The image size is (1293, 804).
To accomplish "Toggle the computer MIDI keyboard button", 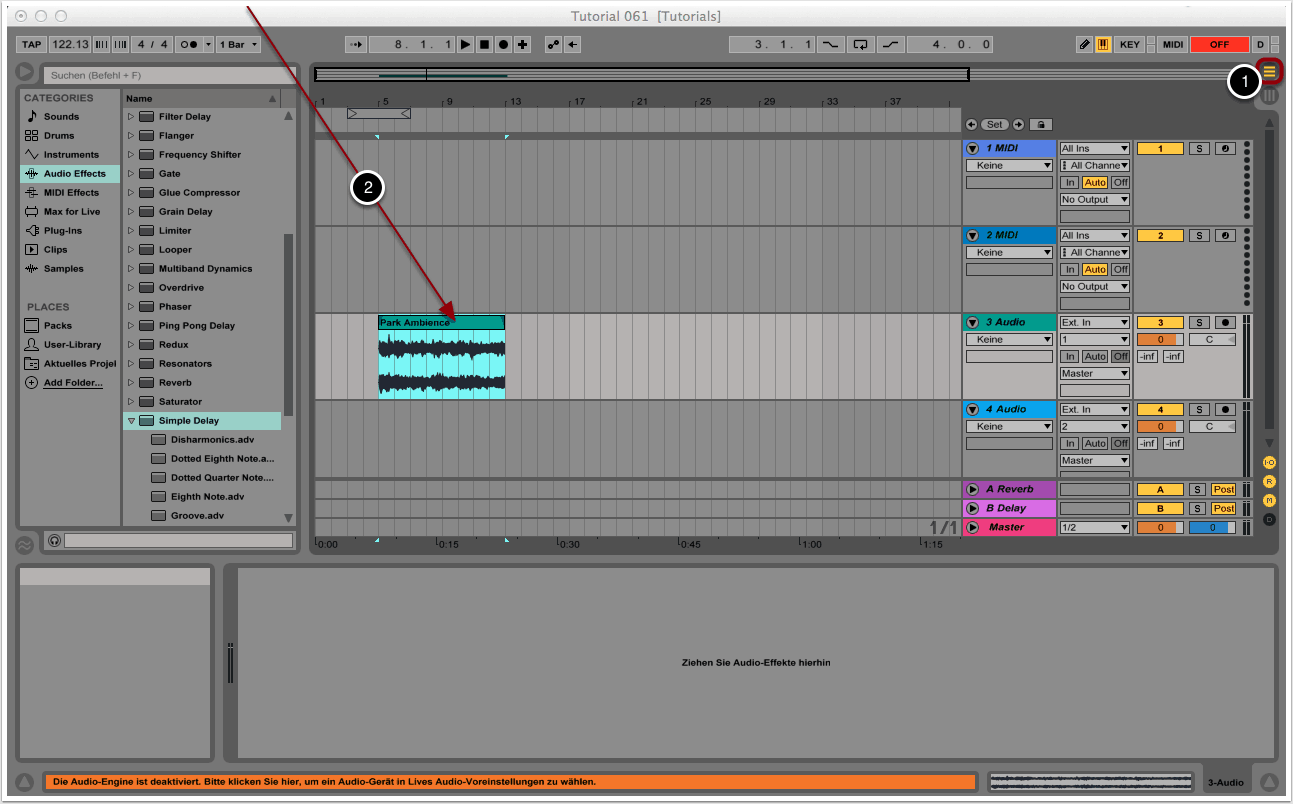I will click(1104, 45).
